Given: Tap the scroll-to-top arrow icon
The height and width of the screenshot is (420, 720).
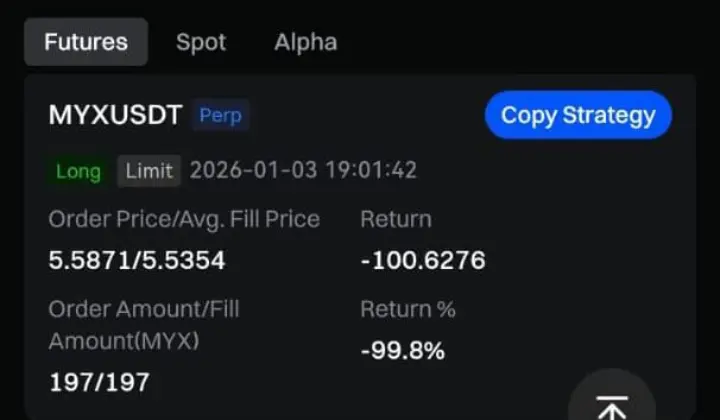Looking at the screenshot, I should click(x=611, y=402).
